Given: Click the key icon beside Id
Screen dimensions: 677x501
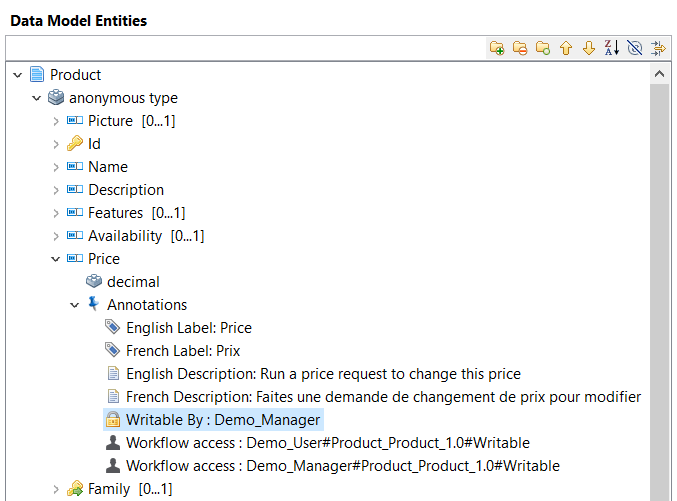Looking at the screenshot, I should click(75, 144).
